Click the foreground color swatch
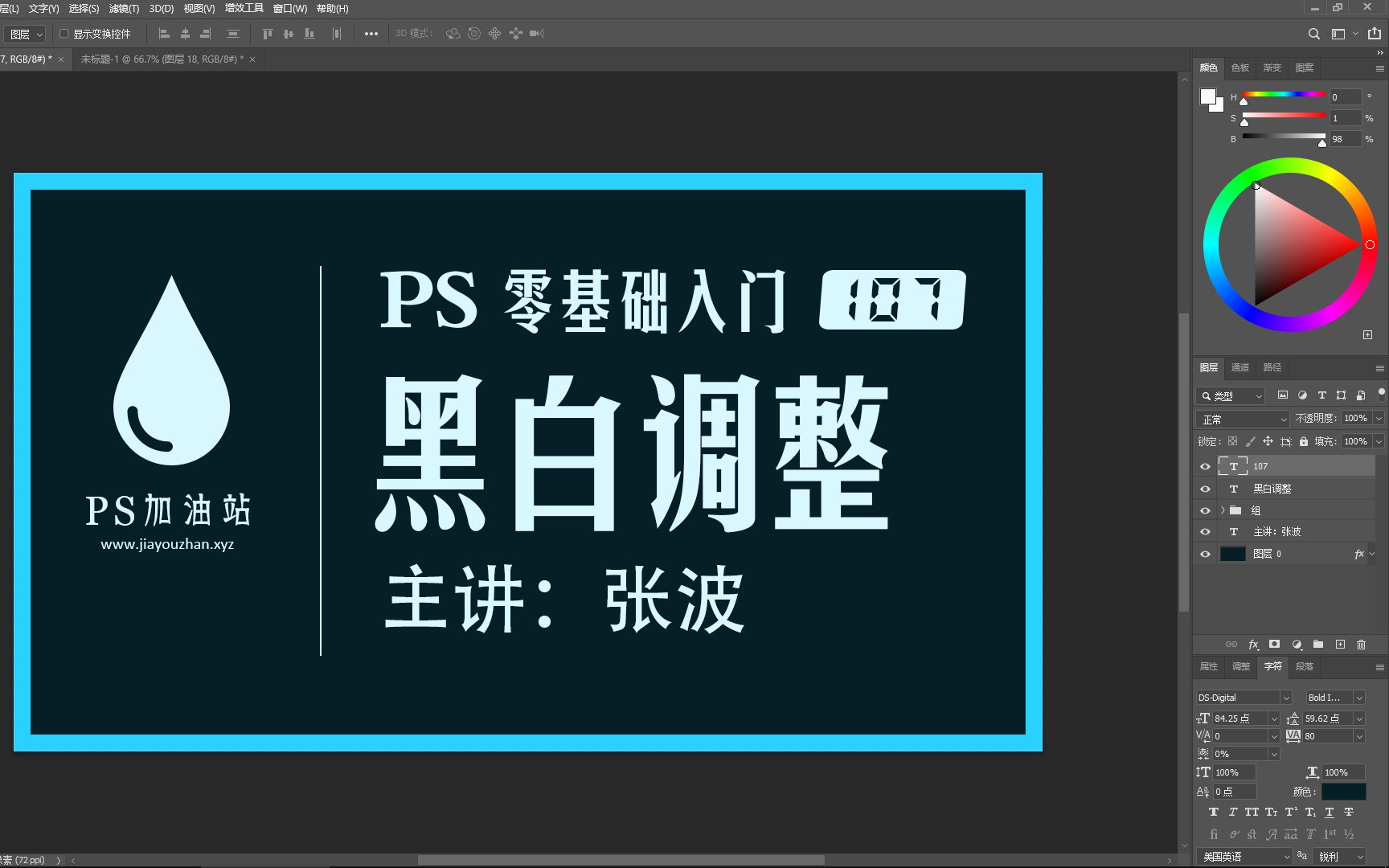Screen dimensions: 1389x868 pyautogui.click(x=1207, y=96)
